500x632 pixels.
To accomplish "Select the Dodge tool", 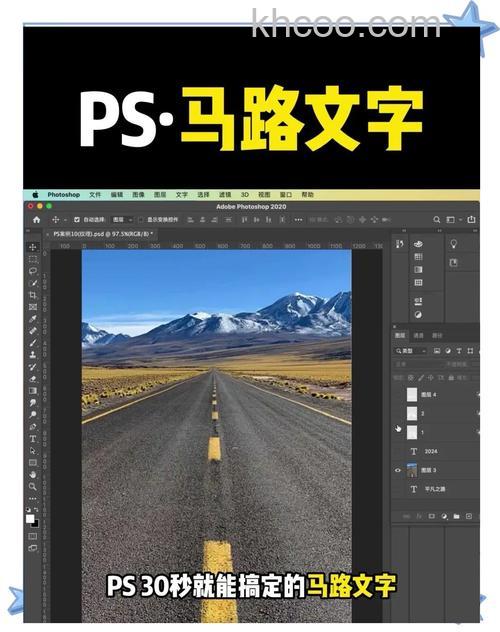I will click(33, 414).
